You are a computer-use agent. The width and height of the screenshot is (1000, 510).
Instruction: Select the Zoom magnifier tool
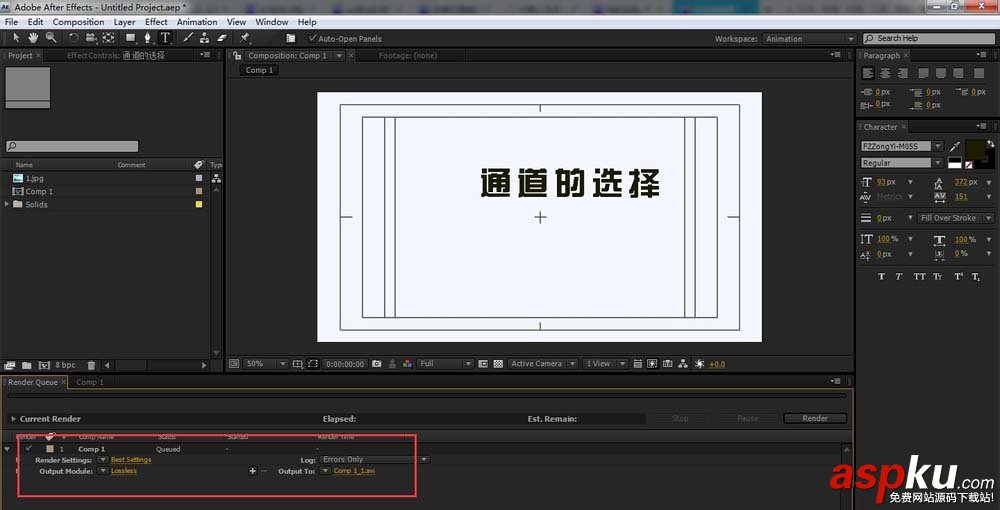[51, 38]
